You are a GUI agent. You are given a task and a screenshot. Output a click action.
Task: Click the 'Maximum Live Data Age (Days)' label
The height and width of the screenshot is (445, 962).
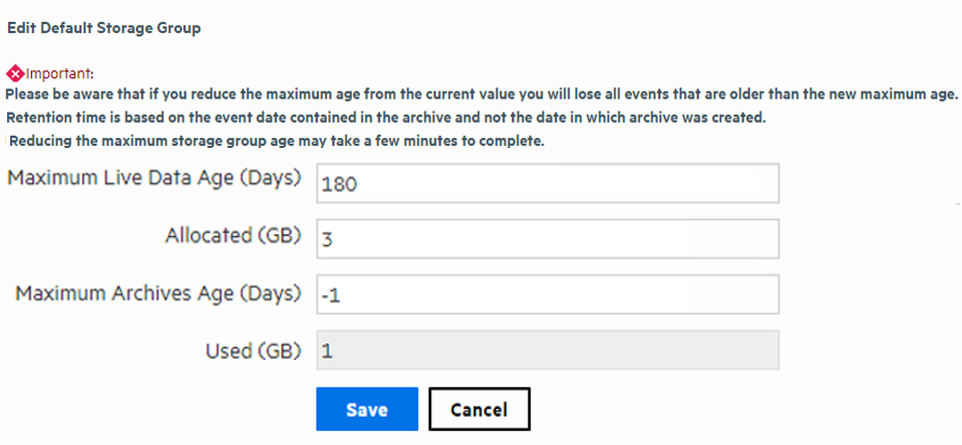tap(155, 180)
